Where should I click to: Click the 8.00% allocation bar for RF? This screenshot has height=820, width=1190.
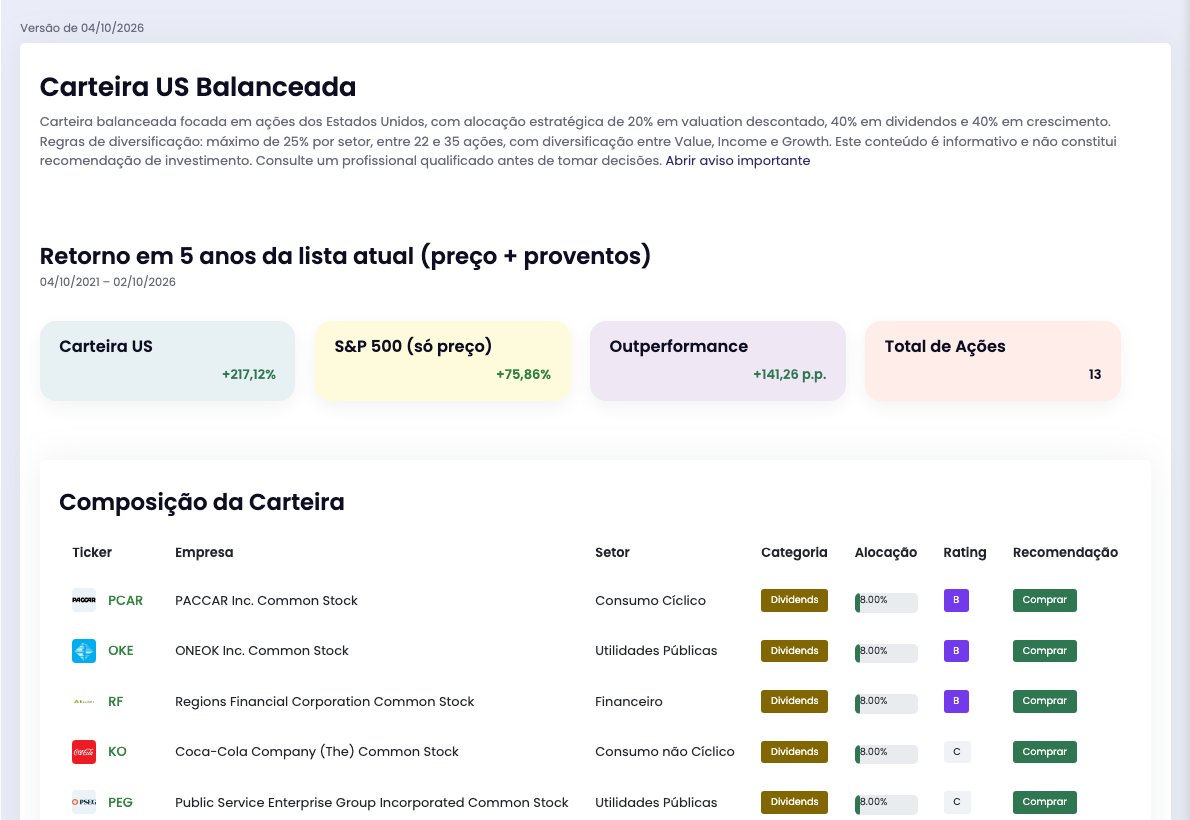pos(886,703)
